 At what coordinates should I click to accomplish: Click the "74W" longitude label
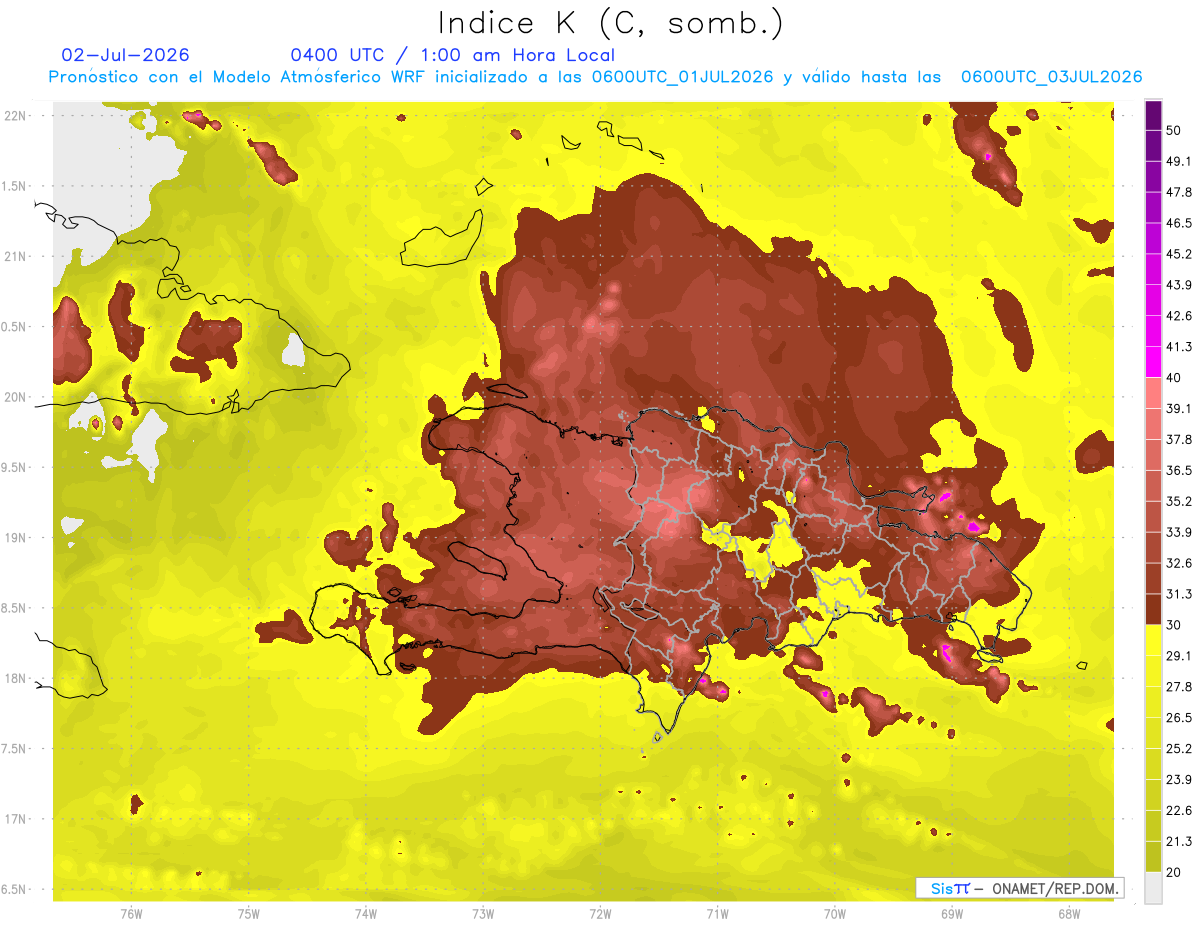click(365, 913)
